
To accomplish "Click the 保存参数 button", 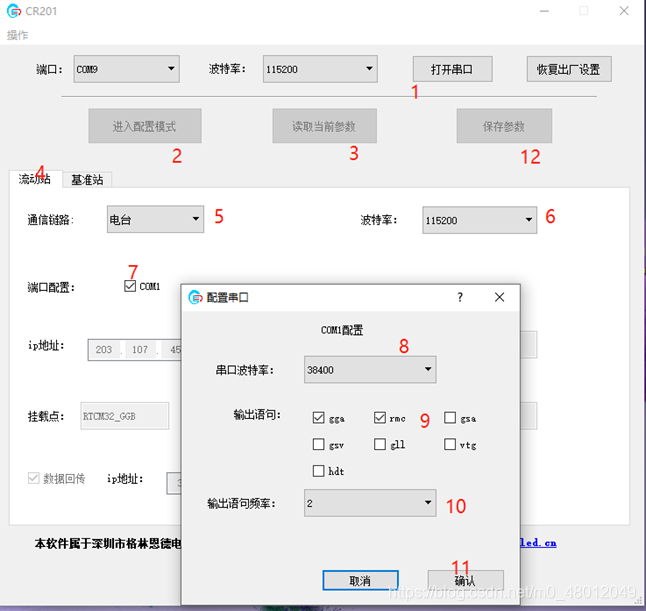I will 504,126.
